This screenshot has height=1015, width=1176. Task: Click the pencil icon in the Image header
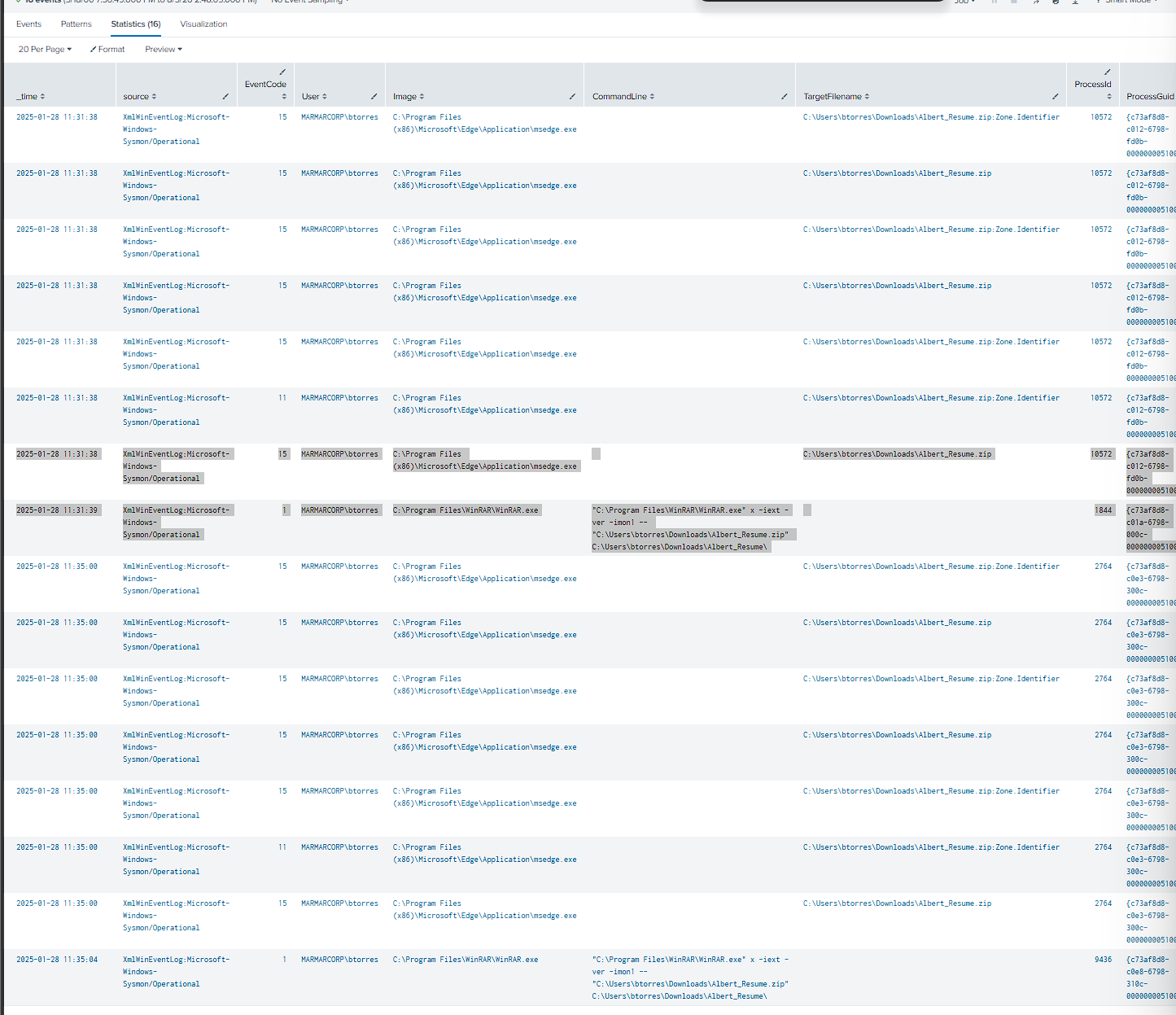tap(572, 97)
